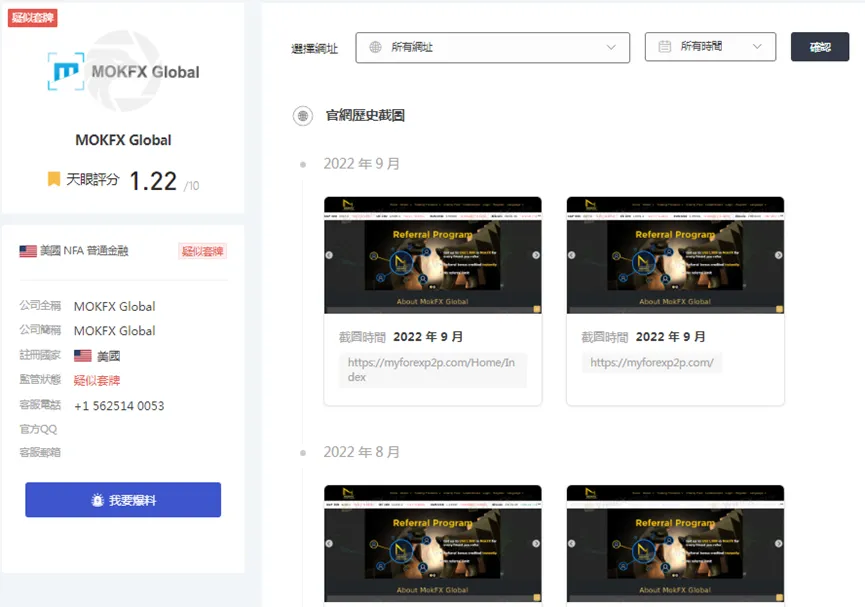Image resolution: width=865 pixels, height=607 pixels.
Task: Click the MOKFX Global logo icon
Action: click(66, 71)
